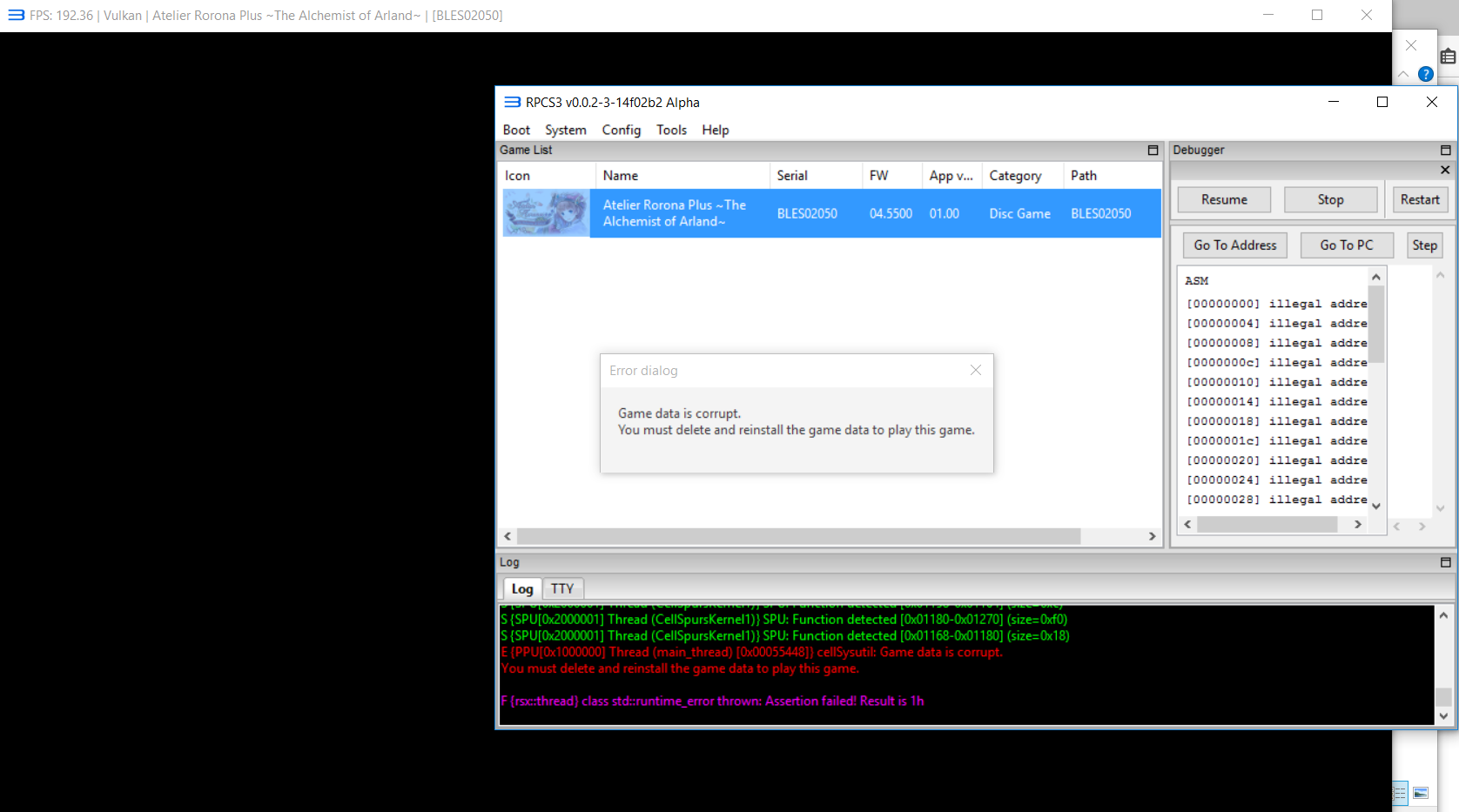The width and height of the screenshot is (1459, 812).
Task: Float the Debugger panel
Action: click(1445, 151)
